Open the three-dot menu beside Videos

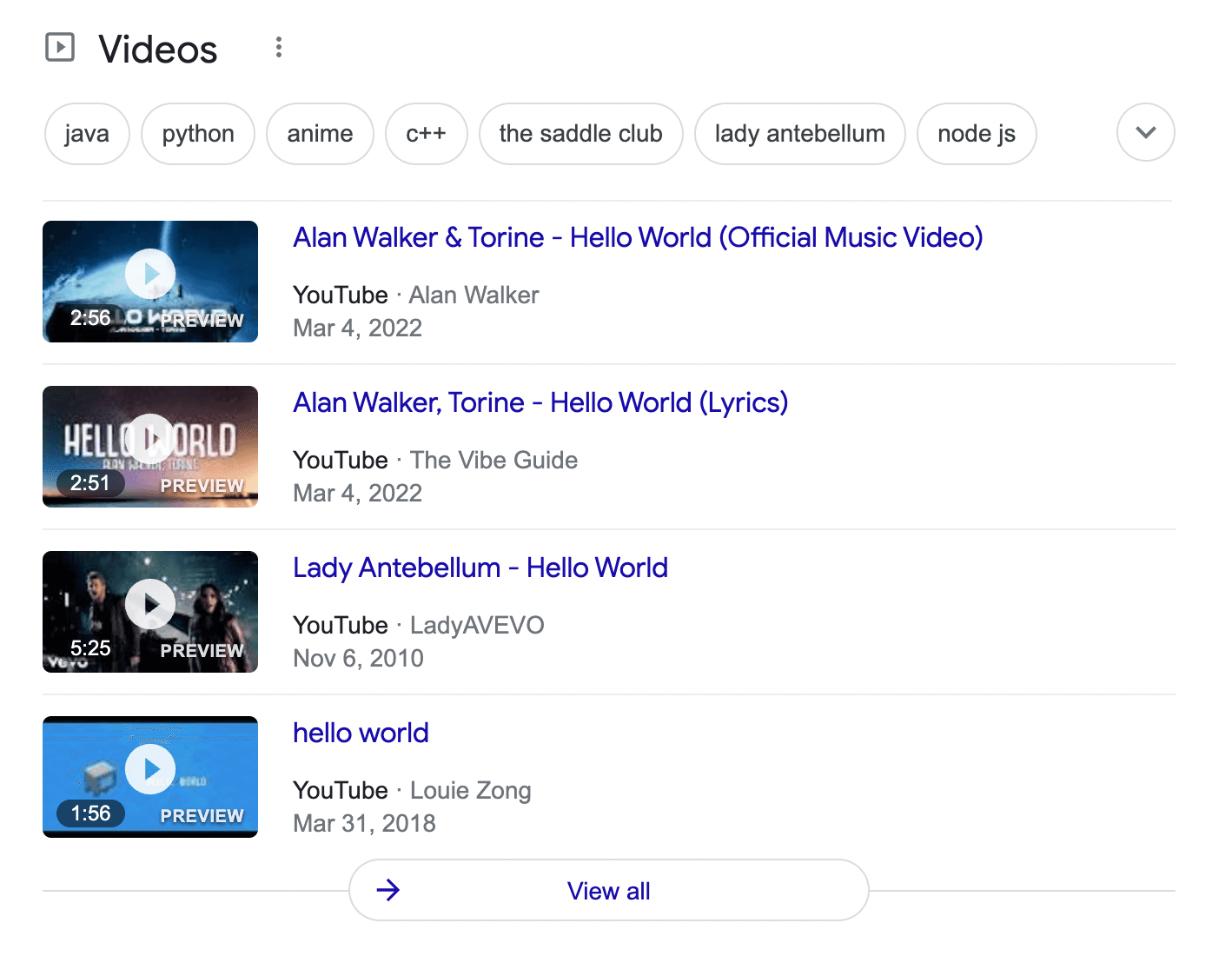coord(278,48)
